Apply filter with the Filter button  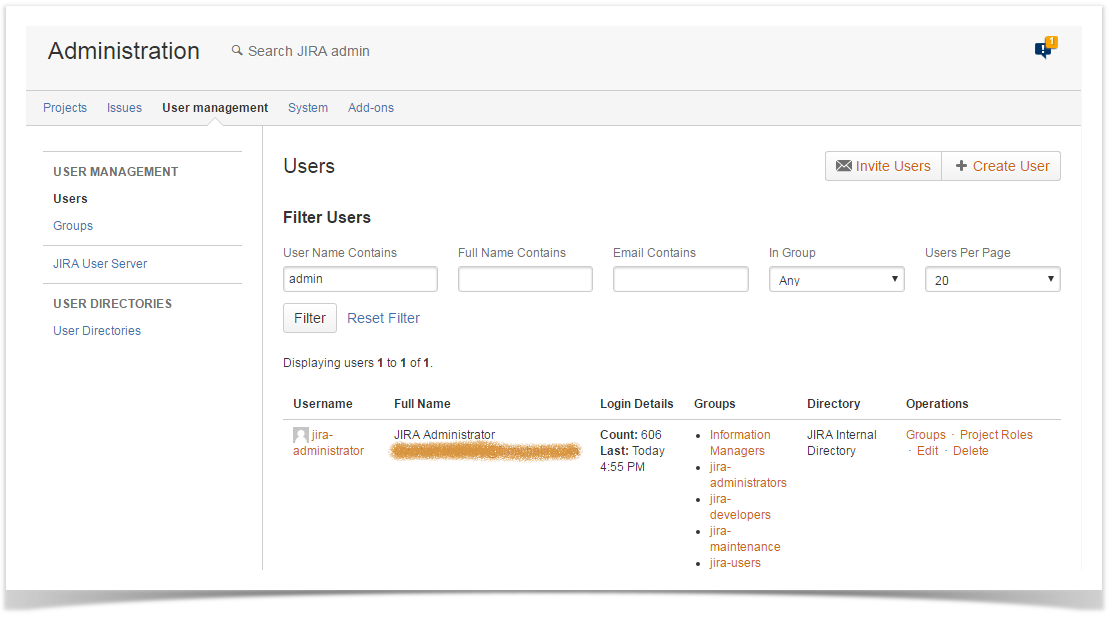[x=310, y=318]
